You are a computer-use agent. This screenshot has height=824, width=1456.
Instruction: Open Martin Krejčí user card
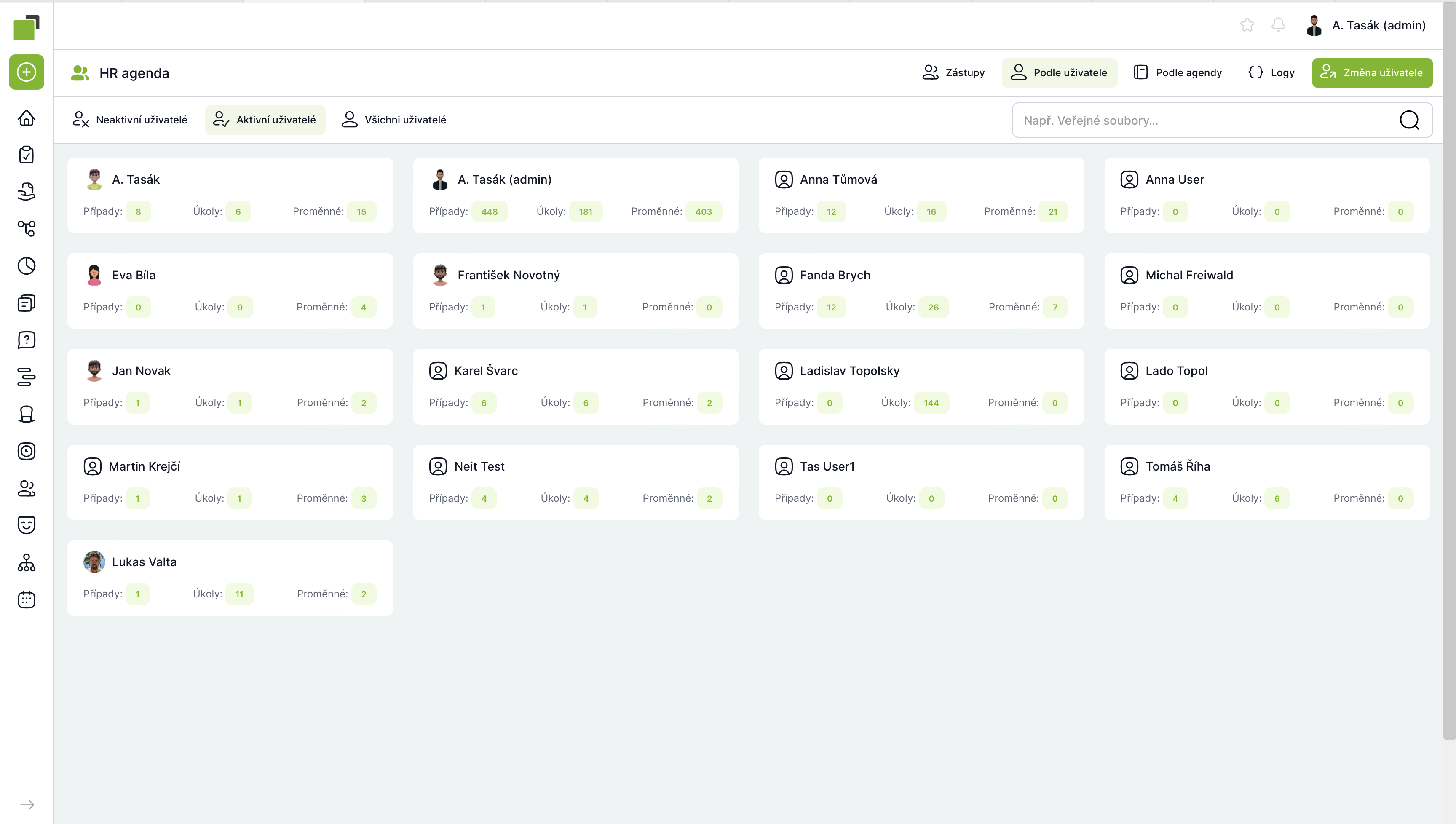coord(230,482)
